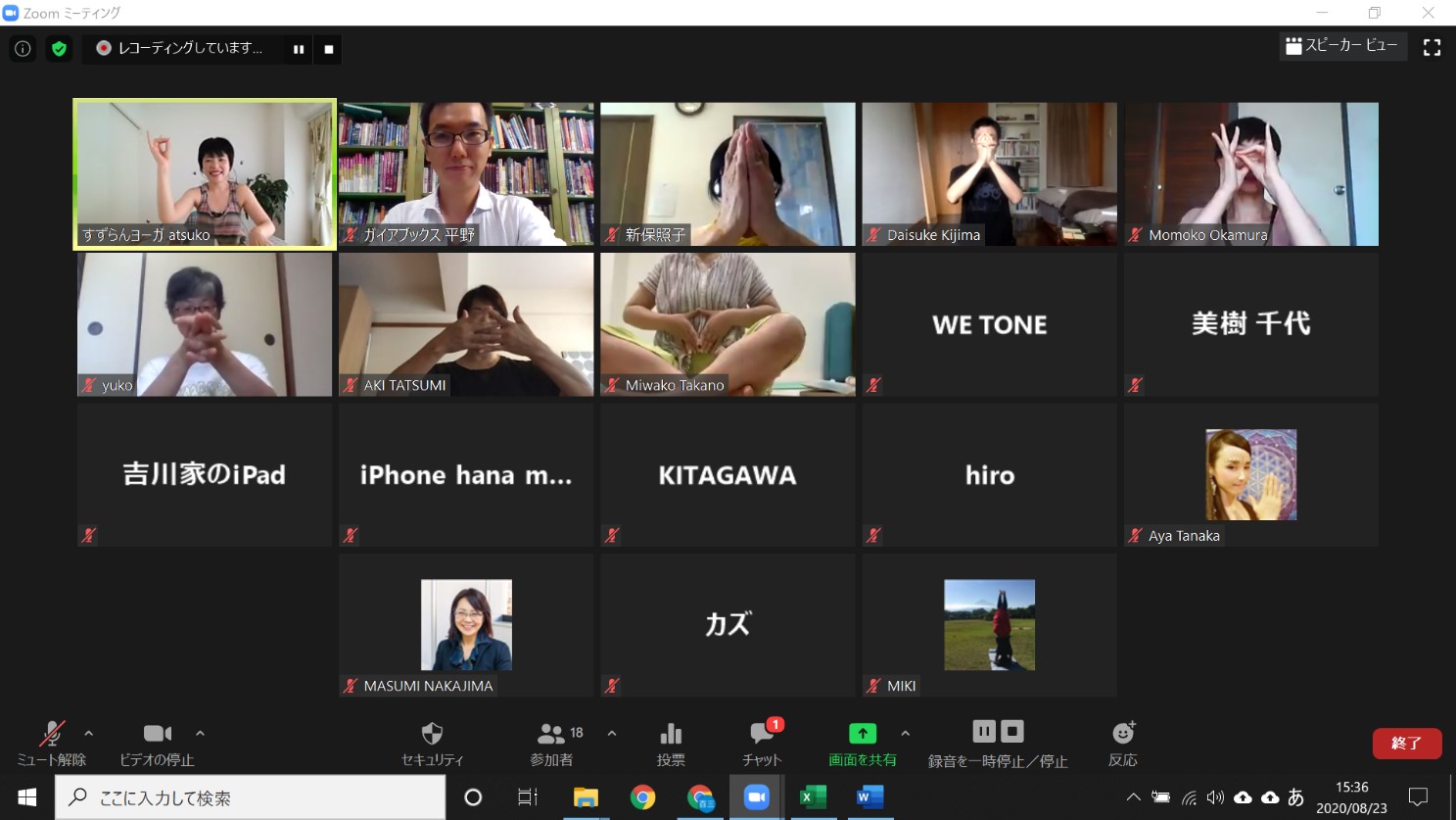Open the スピーカービュー view switcher
Viewport: 1456px width, 820px height.
click(1342, 46)
